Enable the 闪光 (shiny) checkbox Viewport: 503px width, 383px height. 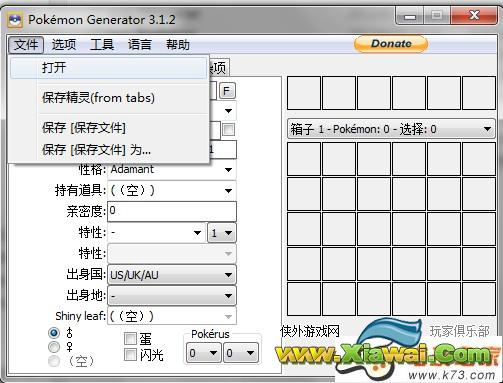point(130,354)
